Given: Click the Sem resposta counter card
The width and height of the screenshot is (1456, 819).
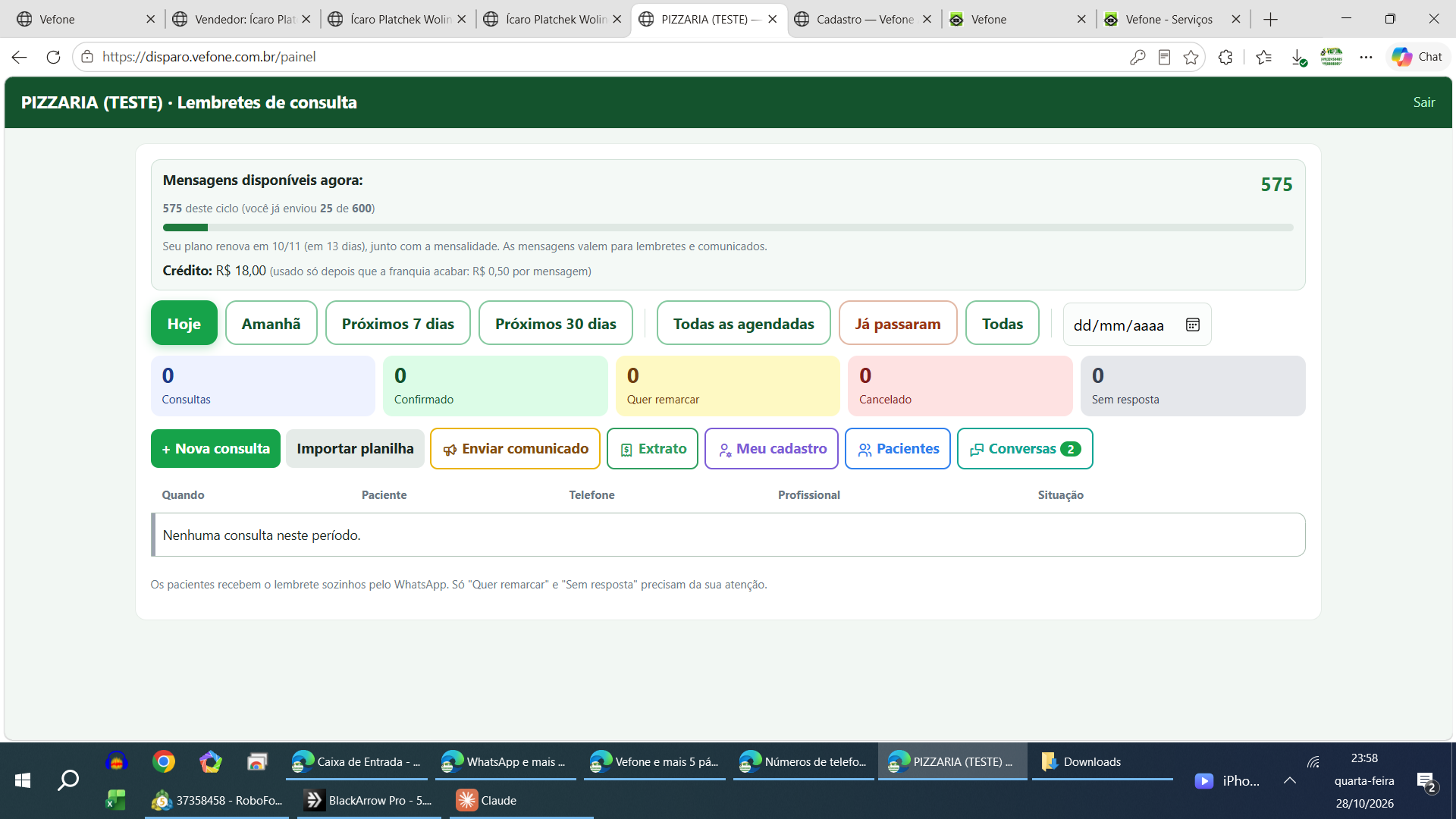Looking at the screenshot, I should click(x=1193, y=386).
